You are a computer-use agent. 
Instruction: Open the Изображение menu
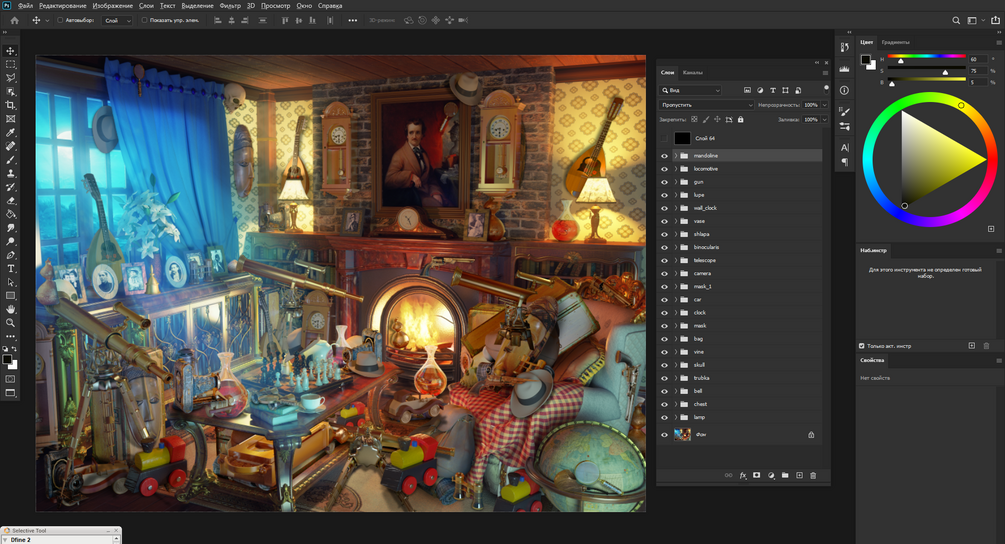[x=113, y=6]
